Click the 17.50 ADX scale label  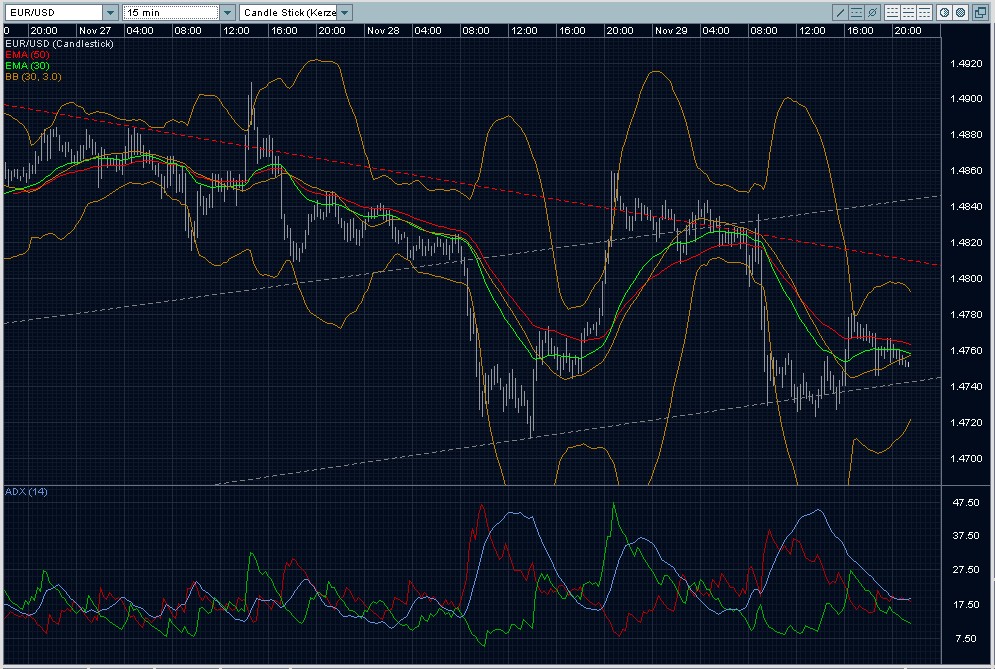pos(966,605)
